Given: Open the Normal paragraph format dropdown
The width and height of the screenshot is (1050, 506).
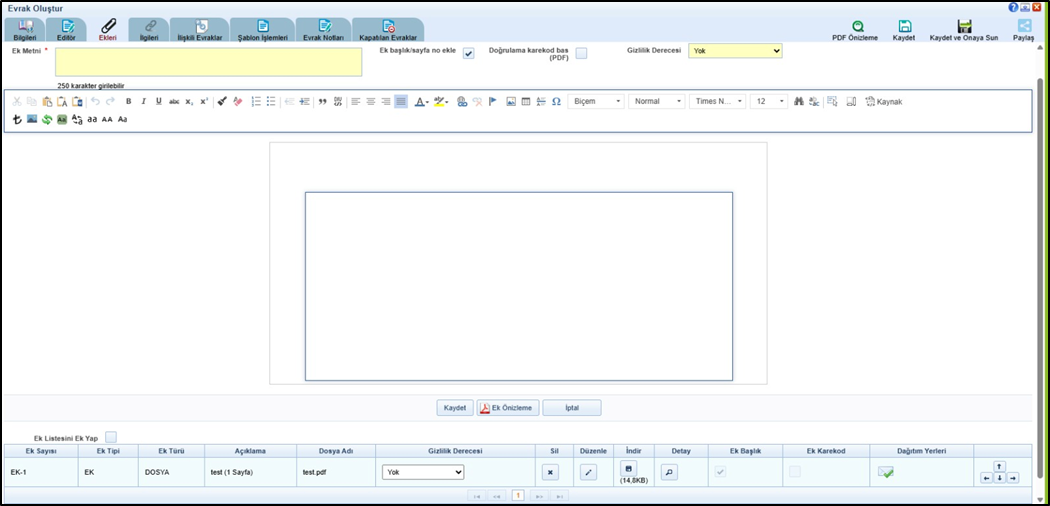Looking at the screenshot, I should click(656, 101).
